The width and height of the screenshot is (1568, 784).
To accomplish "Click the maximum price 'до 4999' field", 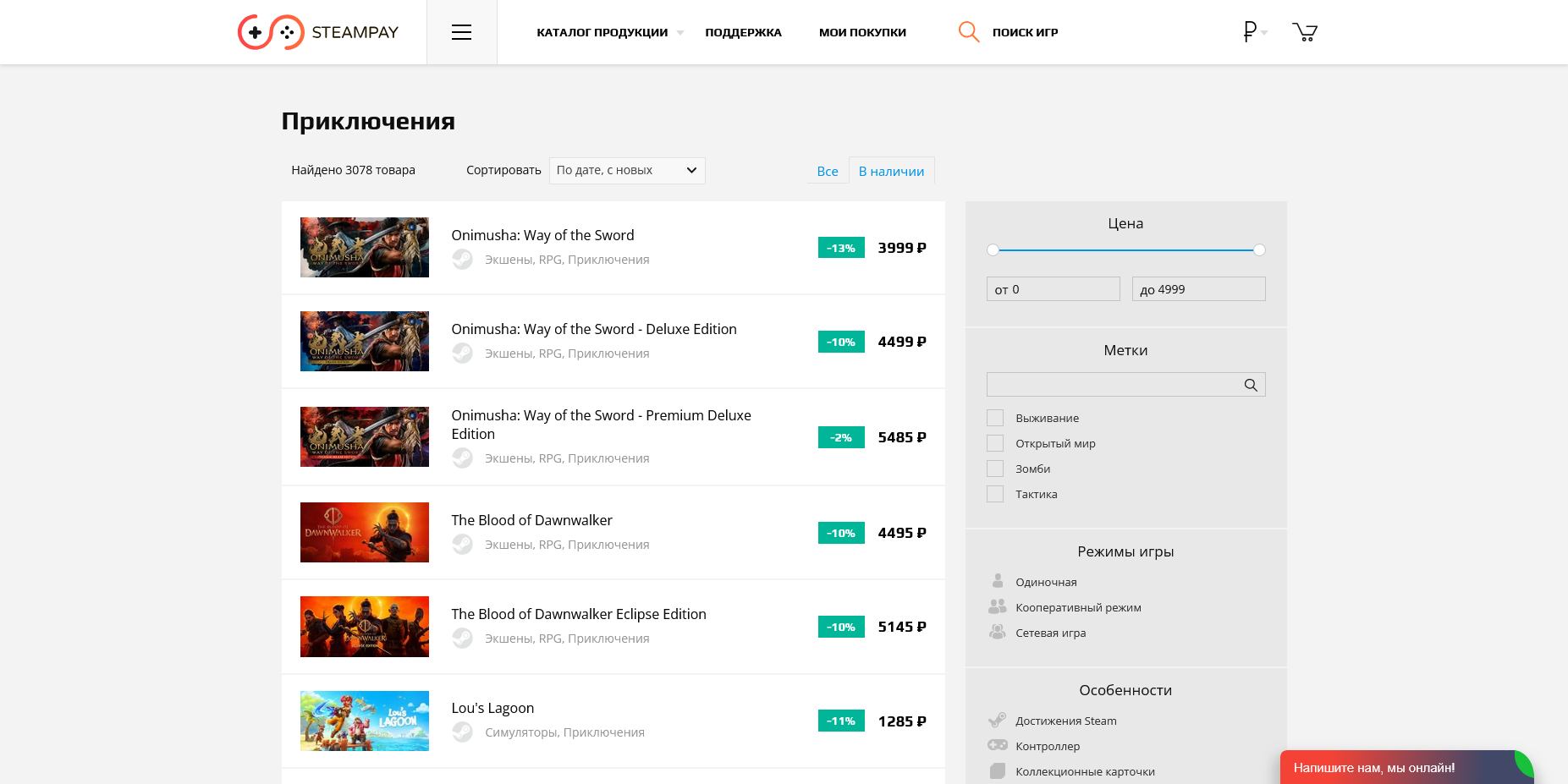I will click(1199, 289).
